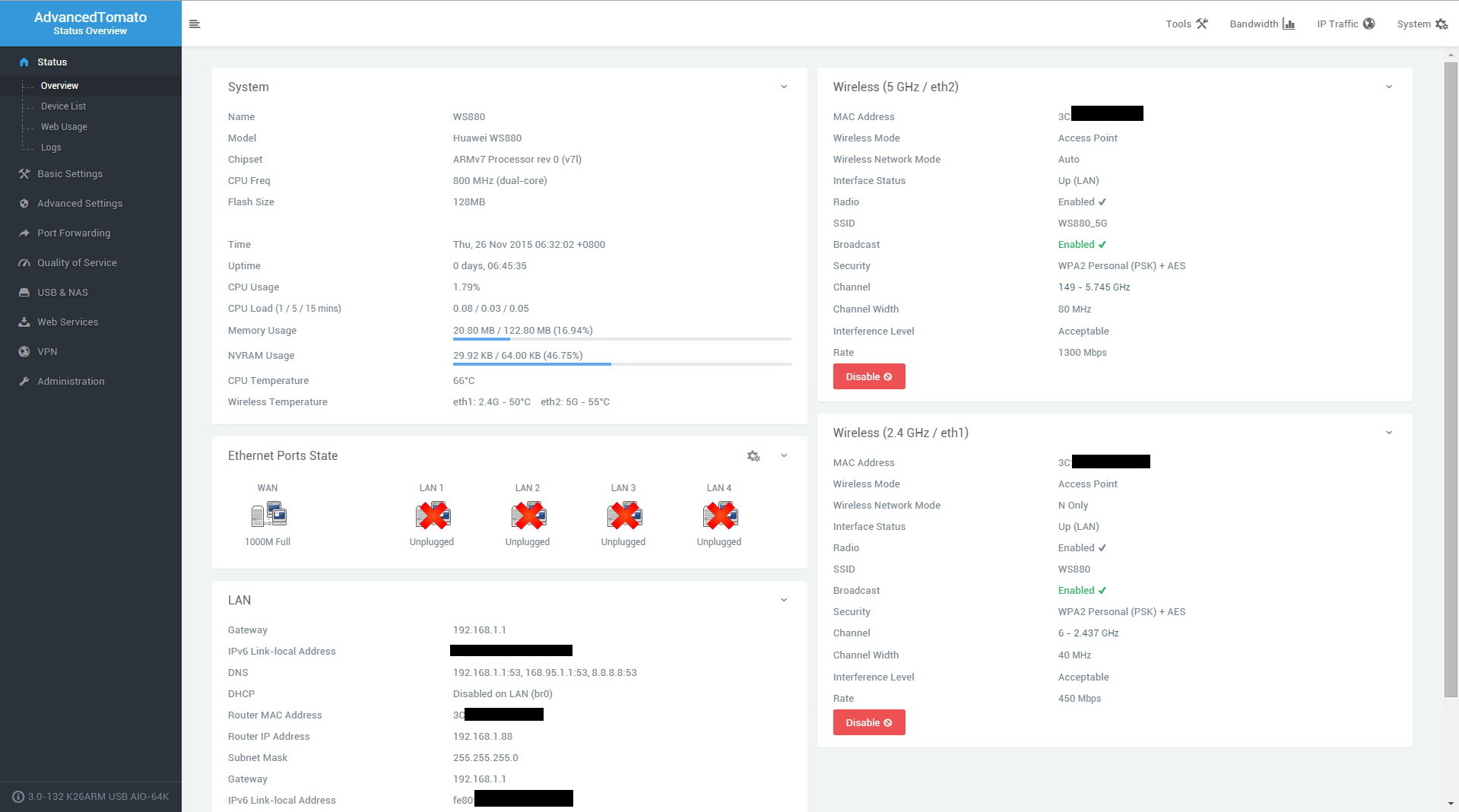The width and height of the screenshot is (1459, 812).
Task: Click the VPN globe icon
Action: (x=24, y=352)
